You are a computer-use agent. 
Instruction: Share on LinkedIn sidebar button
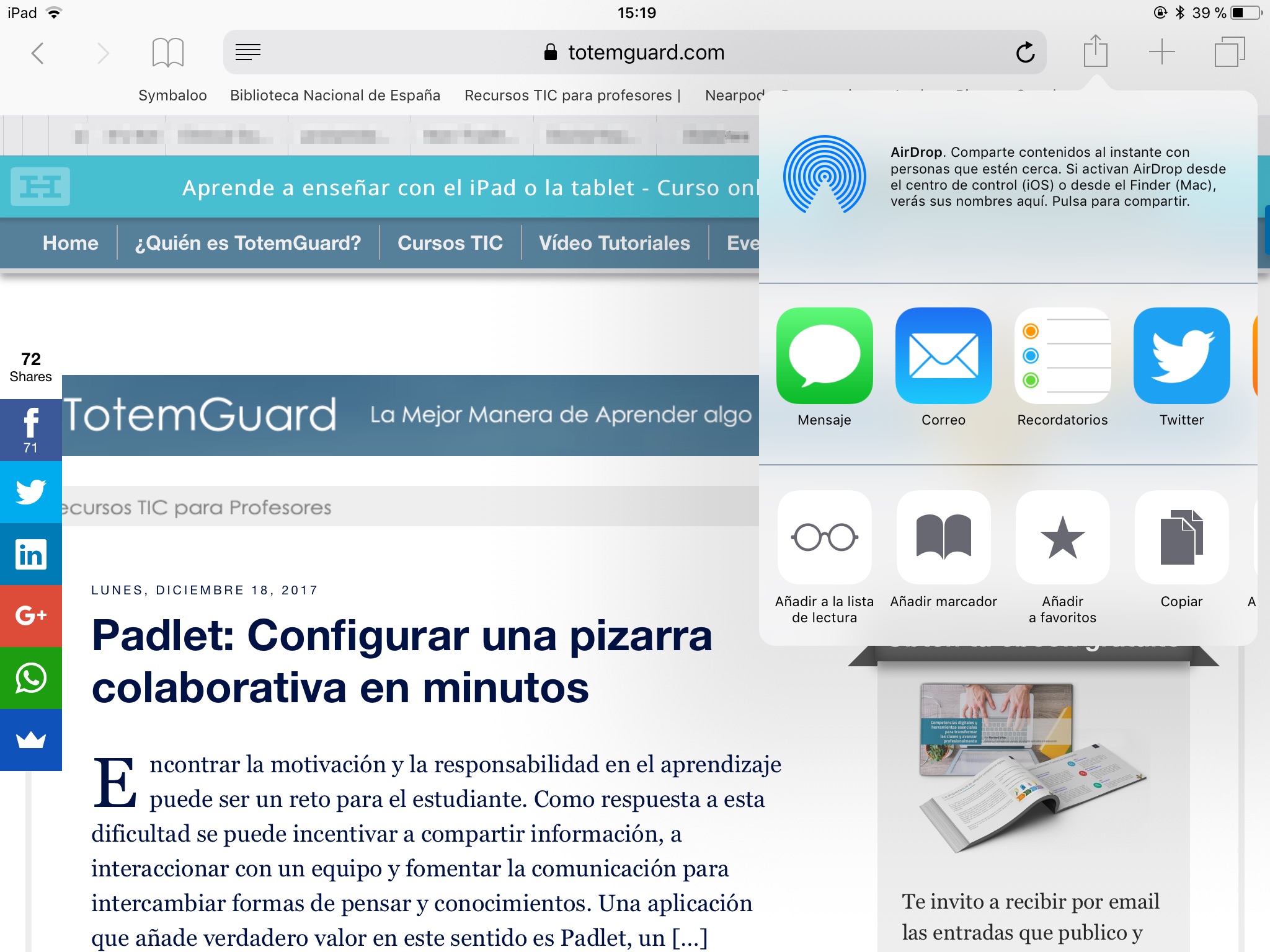(x=31, y=554)
